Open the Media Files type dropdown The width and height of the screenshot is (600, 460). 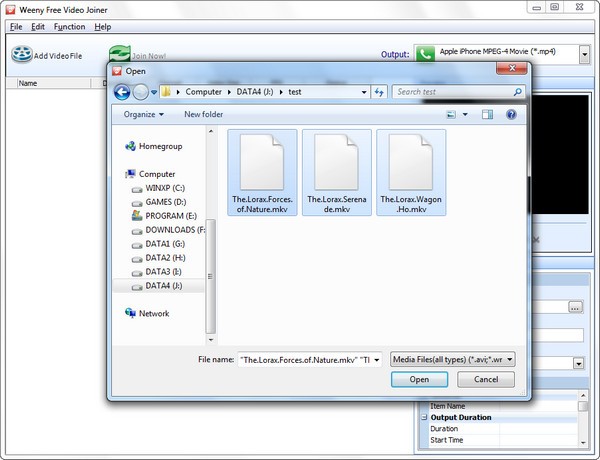pos(452,358)
